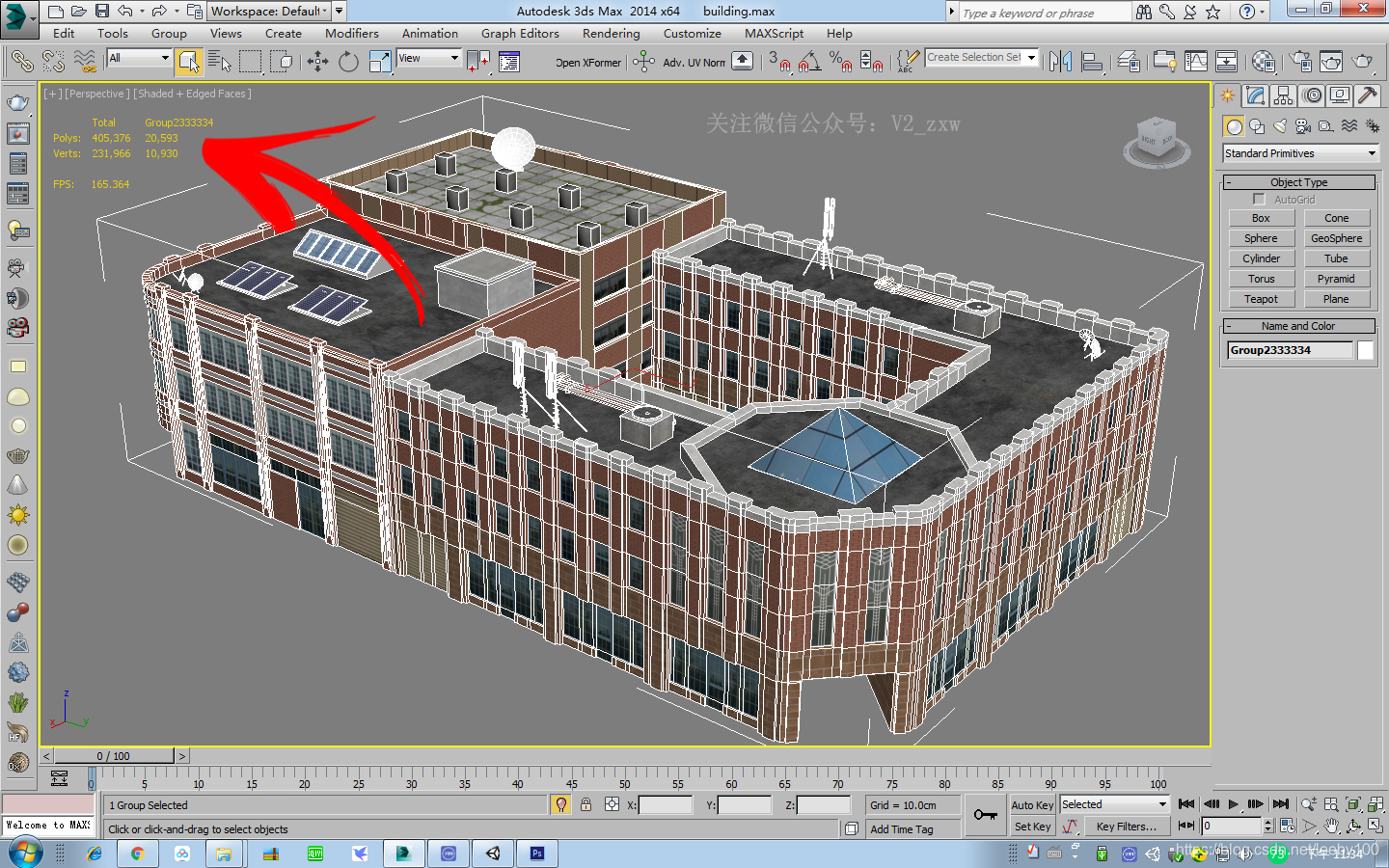Click the Rectangular Selection Region tool
Screen dimensions: 1389x868
(x=251, y=62)
